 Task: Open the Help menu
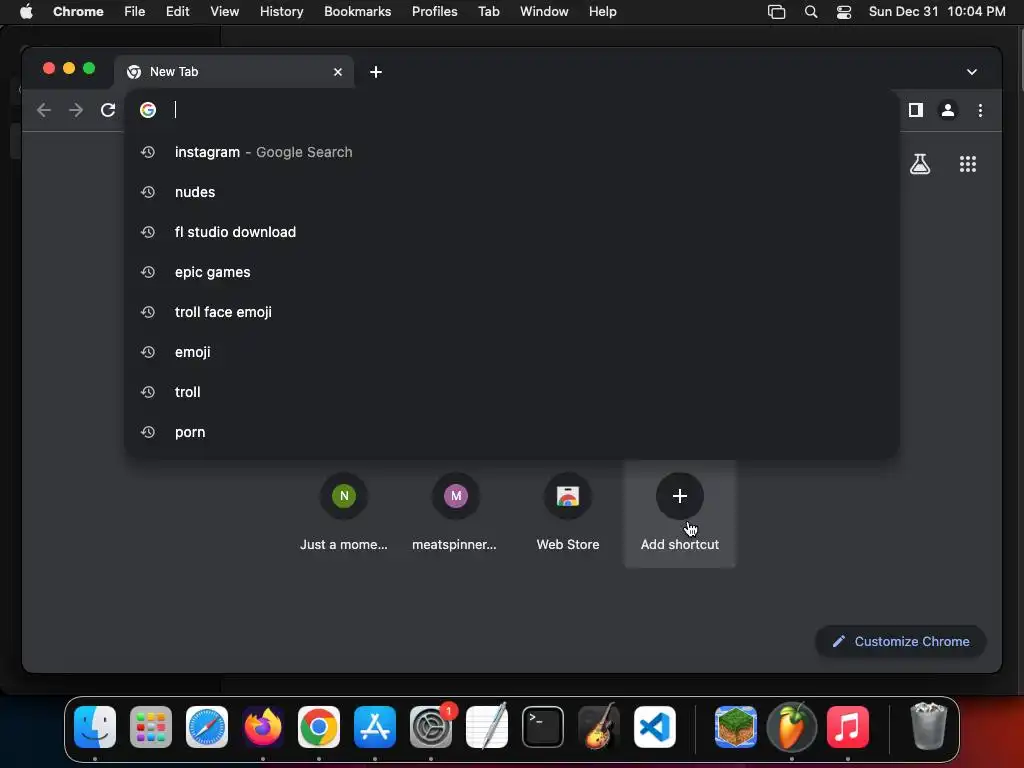[x=602, y=12]
